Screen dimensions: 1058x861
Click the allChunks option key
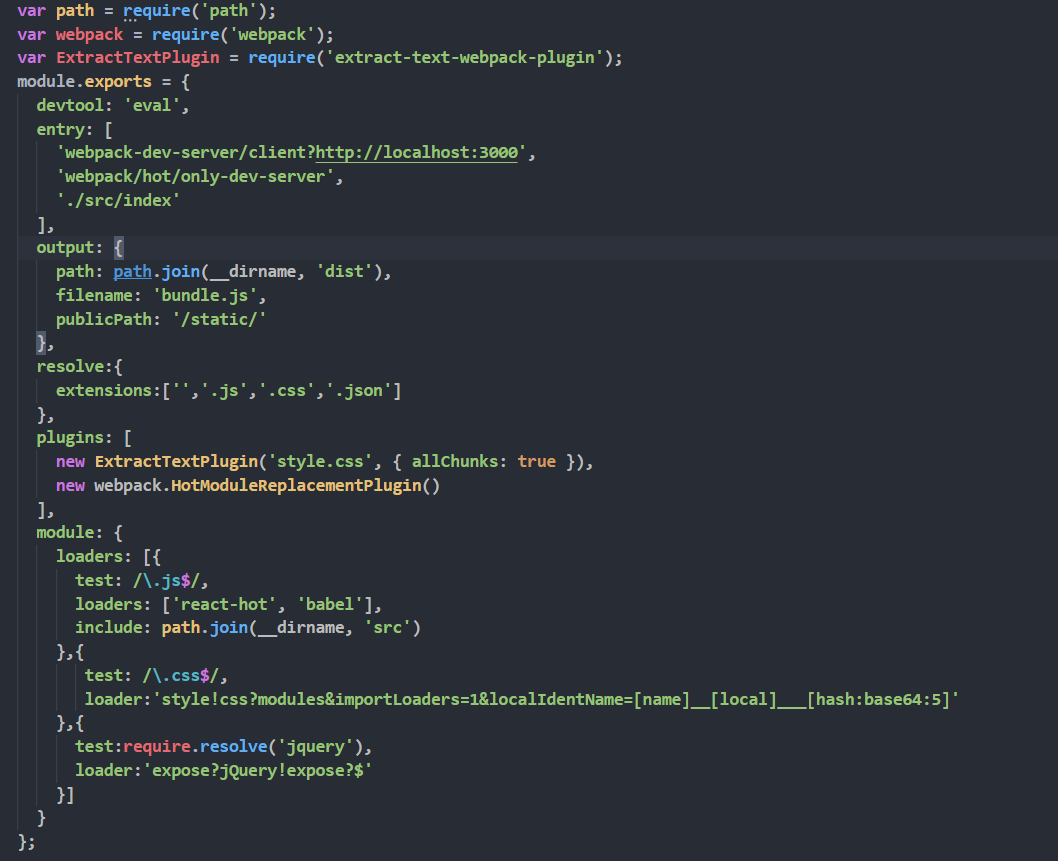click(x=455, y=462)
